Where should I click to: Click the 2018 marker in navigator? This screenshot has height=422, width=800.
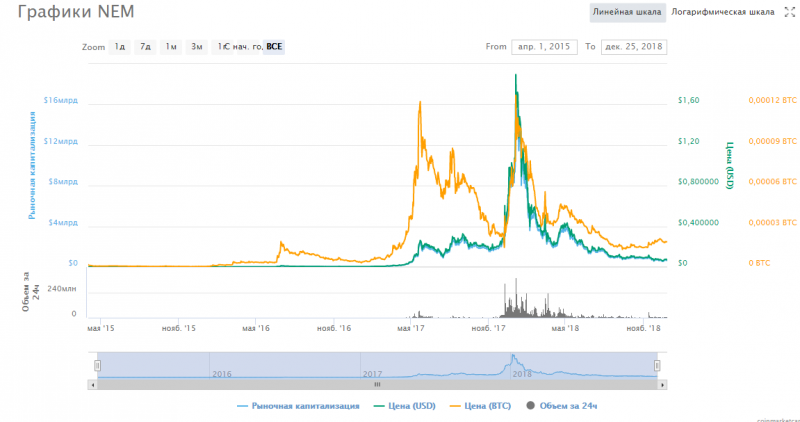point(522,374)
